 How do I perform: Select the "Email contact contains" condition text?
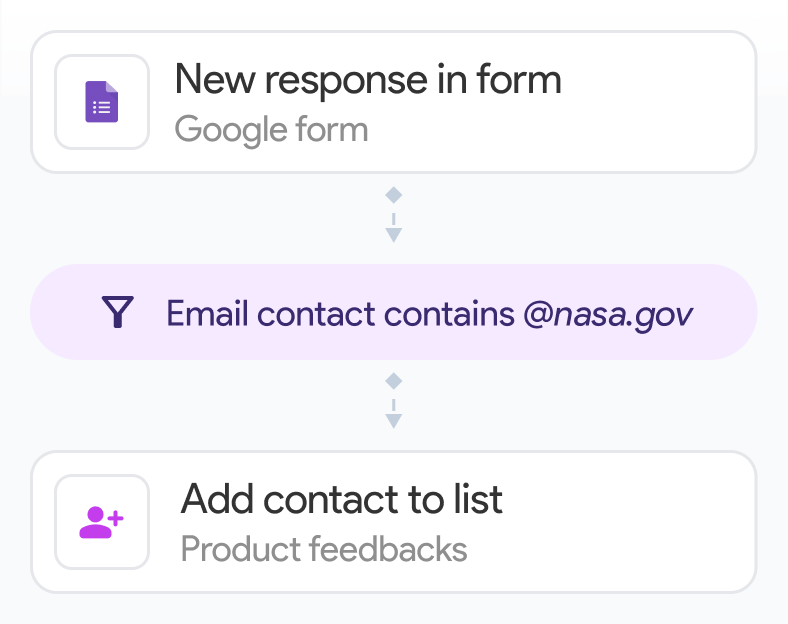pyautogui.click(x=340, y=313)
